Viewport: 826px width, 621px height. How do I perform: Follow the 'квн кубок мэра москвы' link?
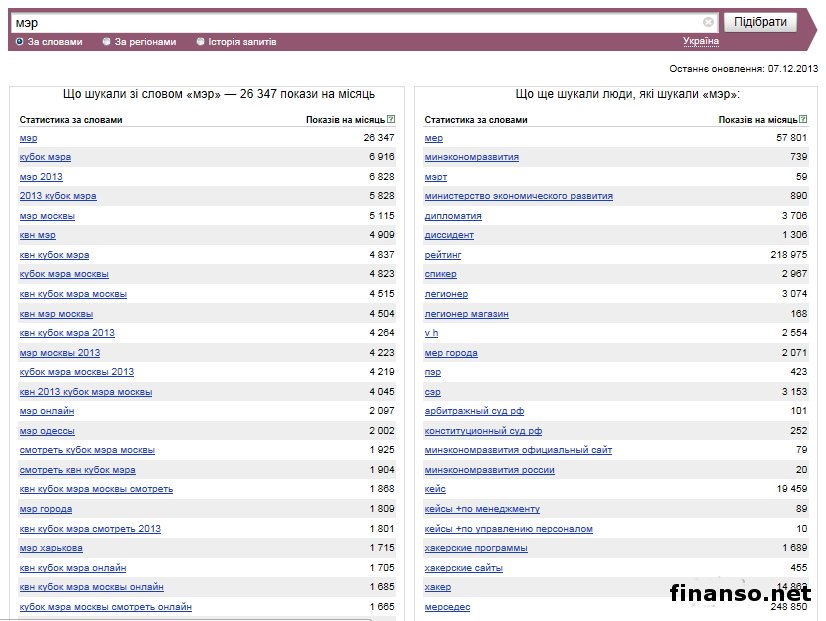tap(73, 294)
